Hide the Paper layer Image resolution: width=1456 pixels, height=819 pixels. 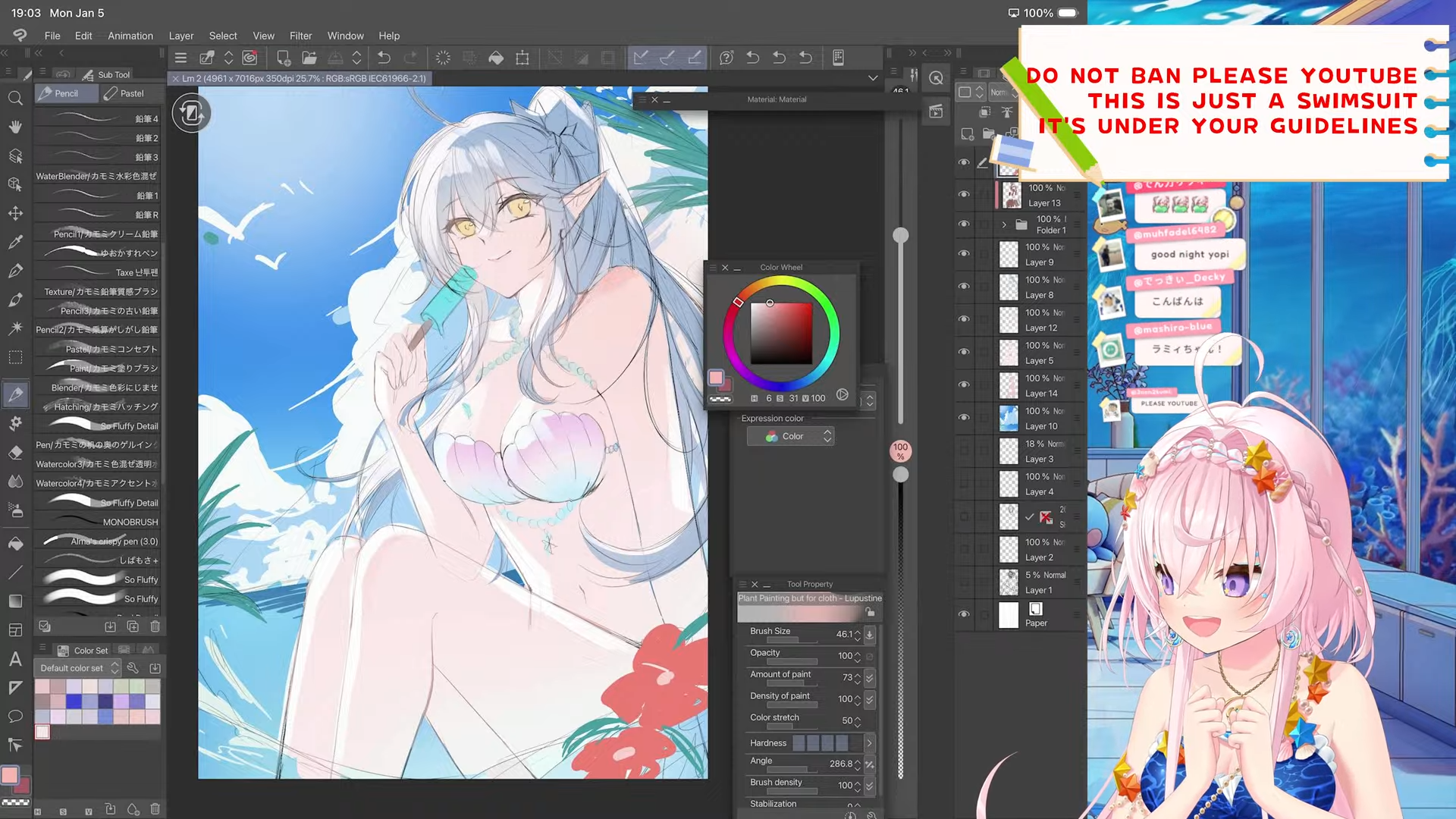[x=964, y=614]
